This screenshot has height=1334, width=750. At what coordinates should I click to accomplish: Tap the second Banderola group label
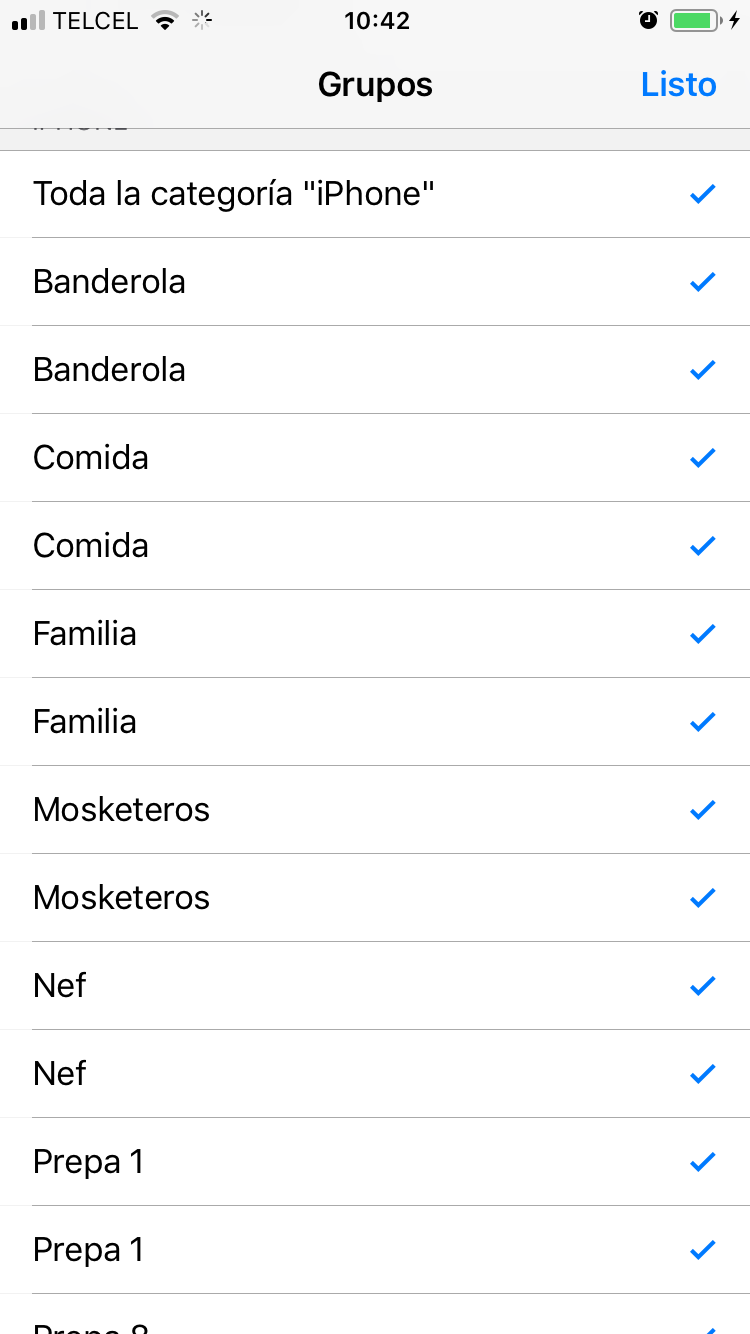109,370
